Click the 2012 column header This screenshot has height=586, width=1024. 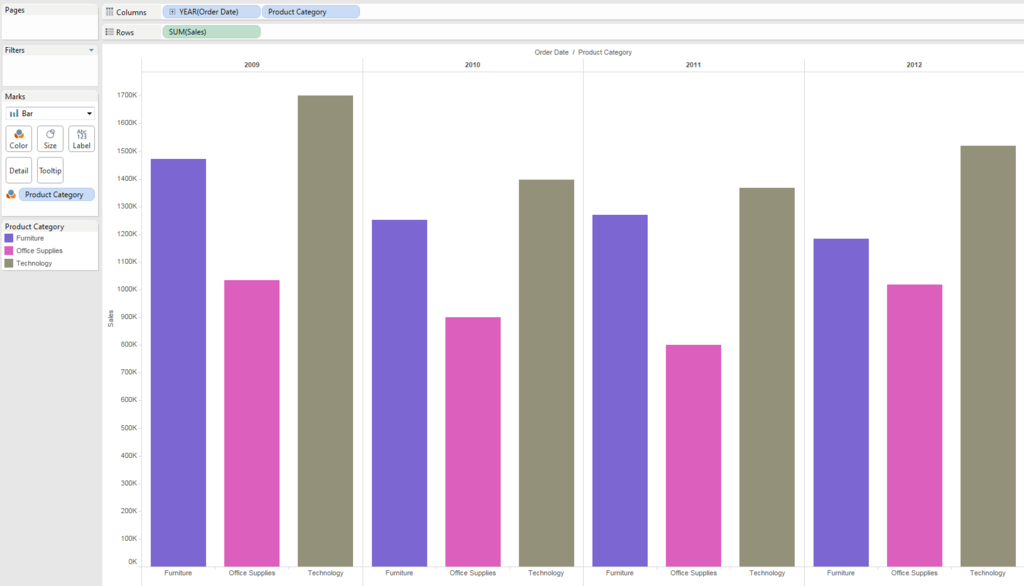coord(914,65)
